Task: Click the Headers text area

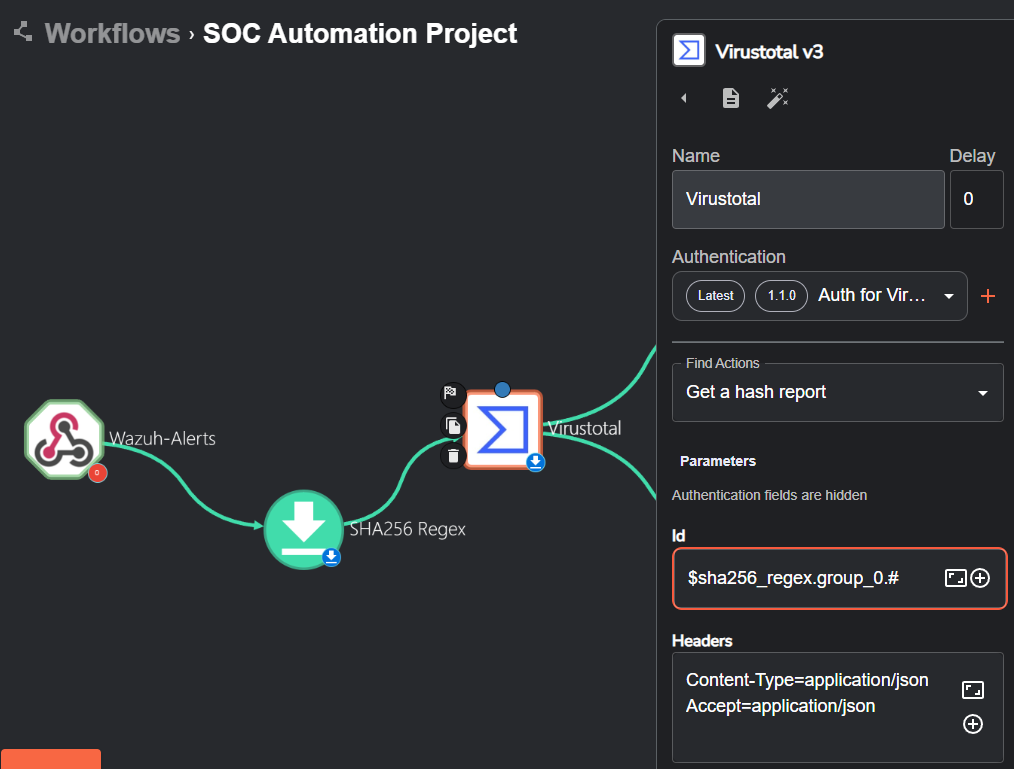Action: tap(837, 708)
